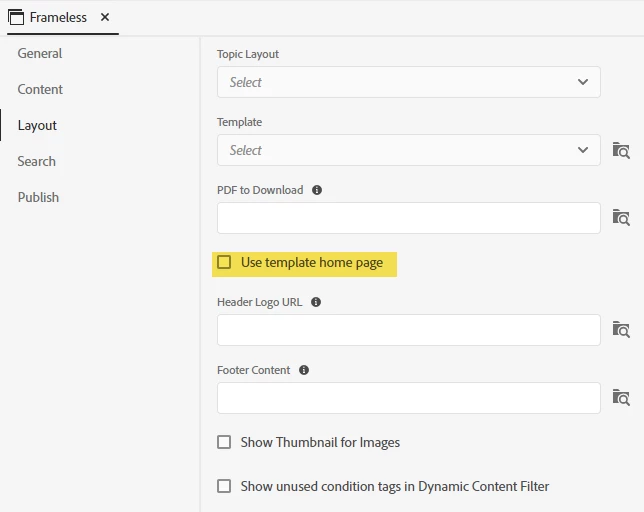Image resolution: width=644 pixels, height=512 pixels.
Task: Click info icon beside Header Logo URL
Action: pyautogui.click(x=316, y=302)
